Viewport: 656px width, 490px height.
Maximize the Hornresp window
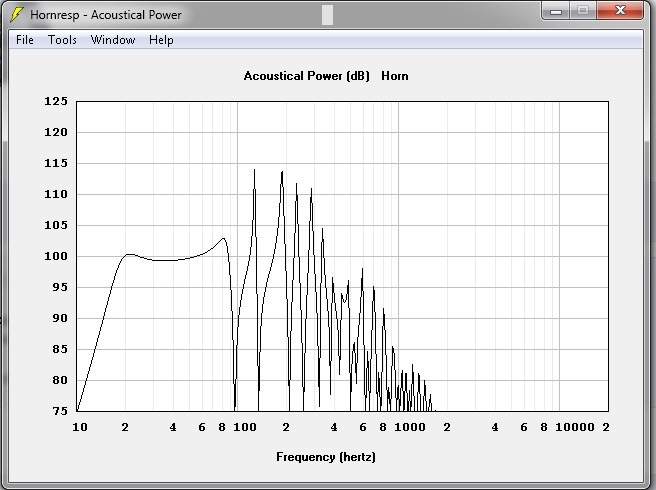pyautogui.click(x=583, y=11)
